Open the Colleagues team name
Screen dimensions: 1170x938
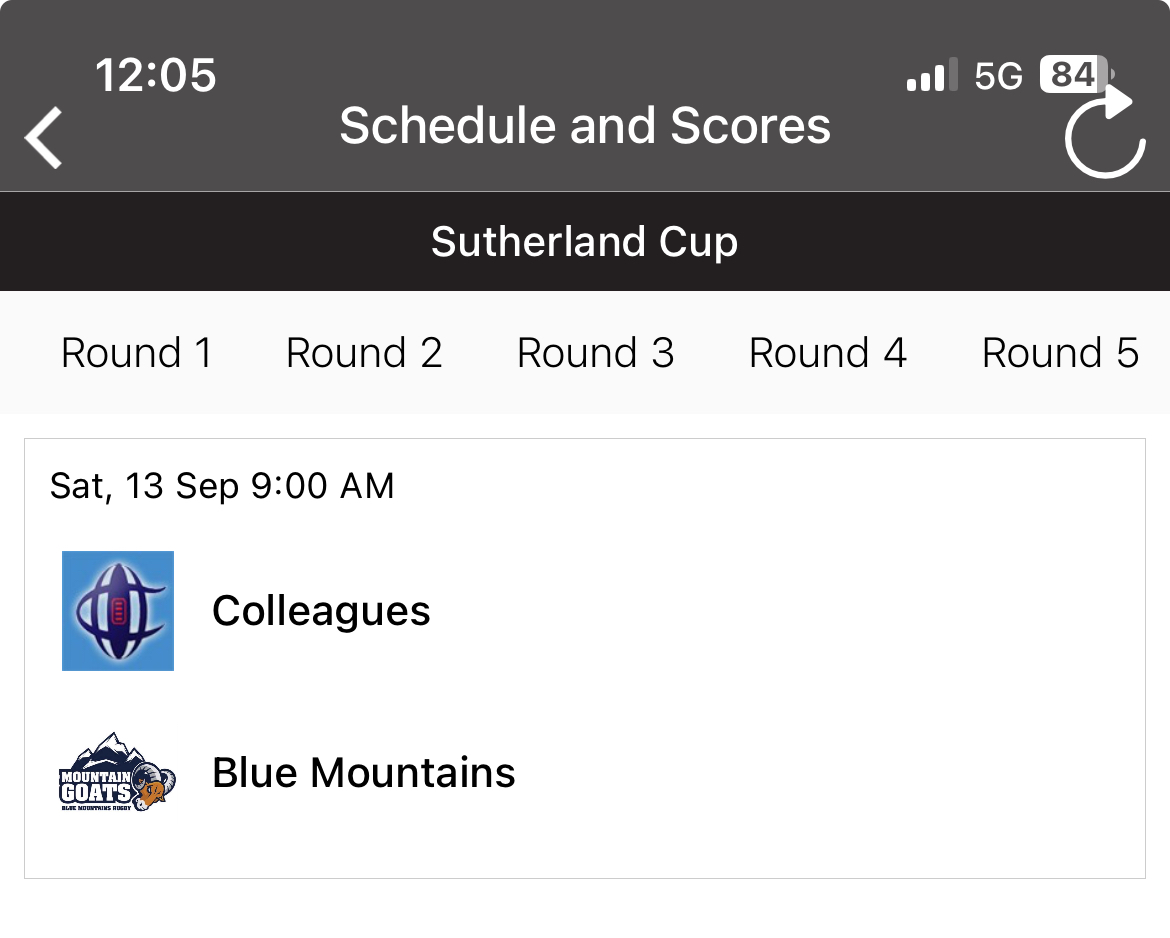pos(321,611)
